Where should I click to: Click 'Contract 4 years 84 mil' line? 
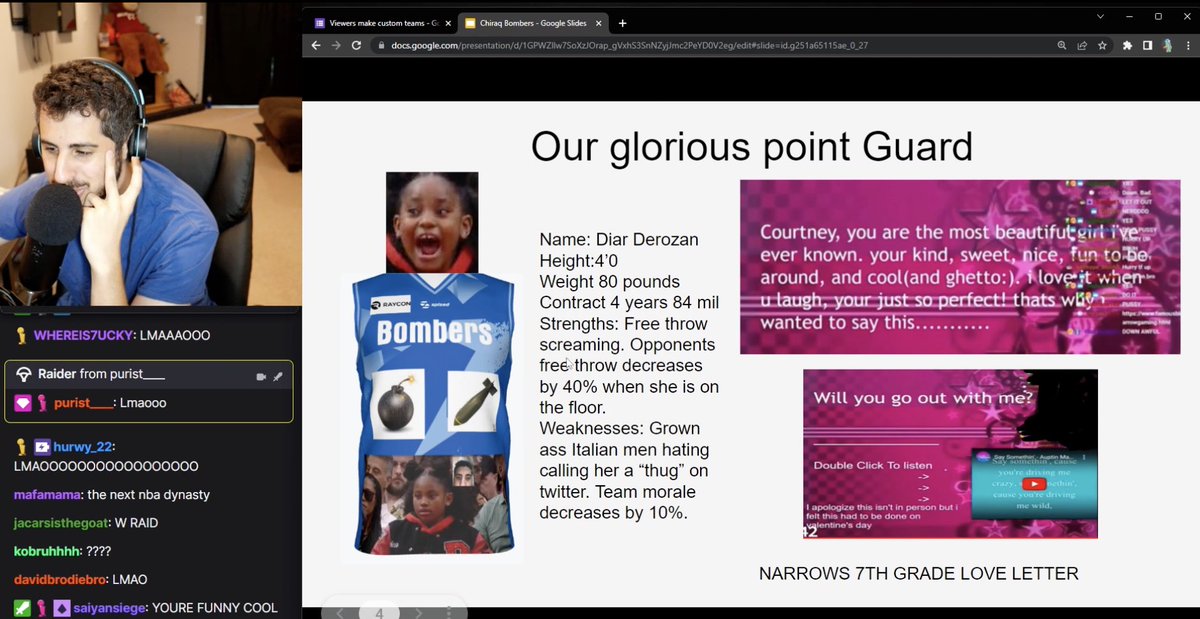[x=629, y=303]
